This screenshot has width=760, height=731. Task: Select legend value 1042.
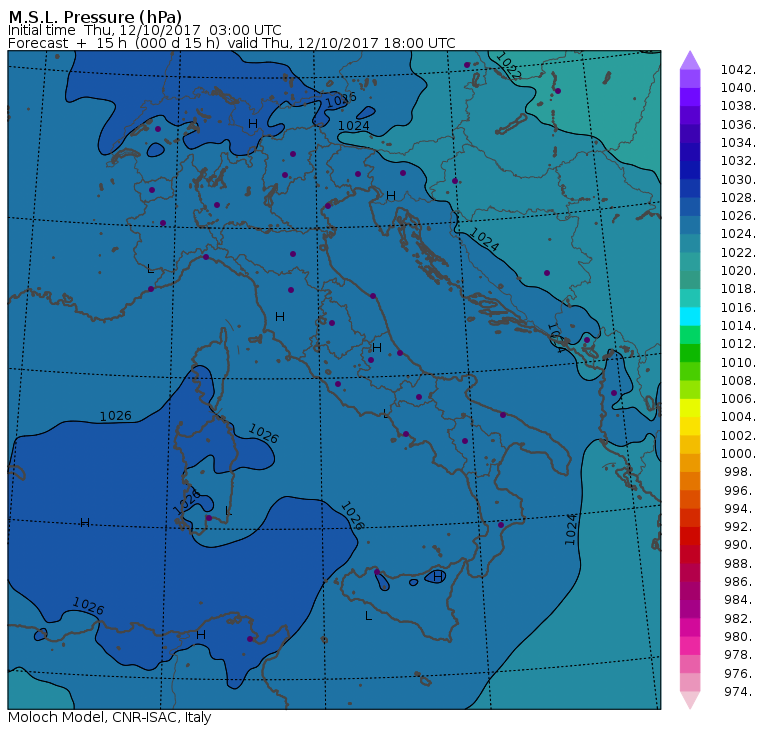point(738,70)
